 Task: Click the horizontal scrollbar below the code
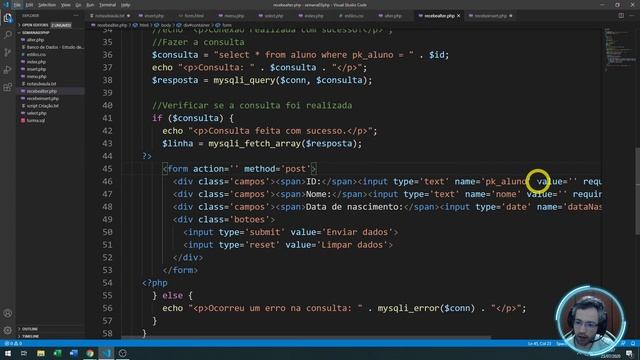306,338
